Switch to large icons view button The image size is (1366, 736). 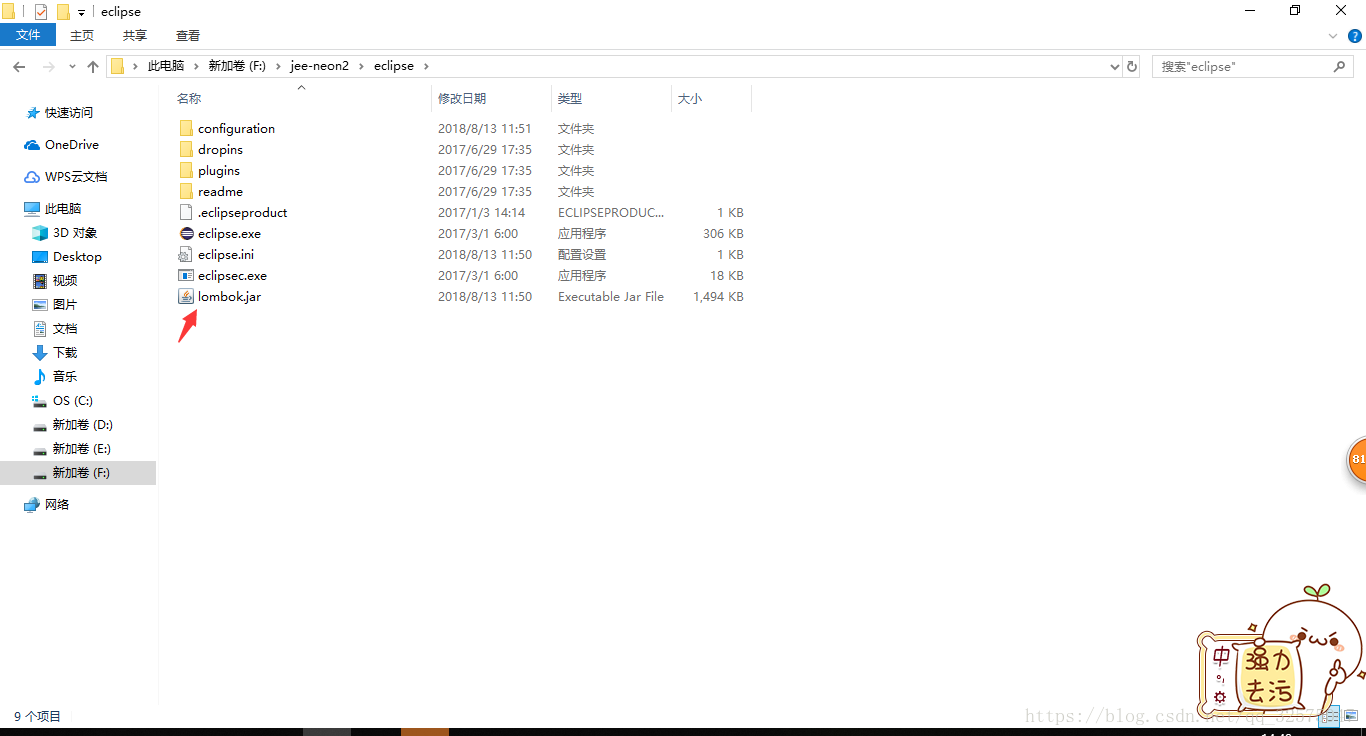[x=1351, y=716]
